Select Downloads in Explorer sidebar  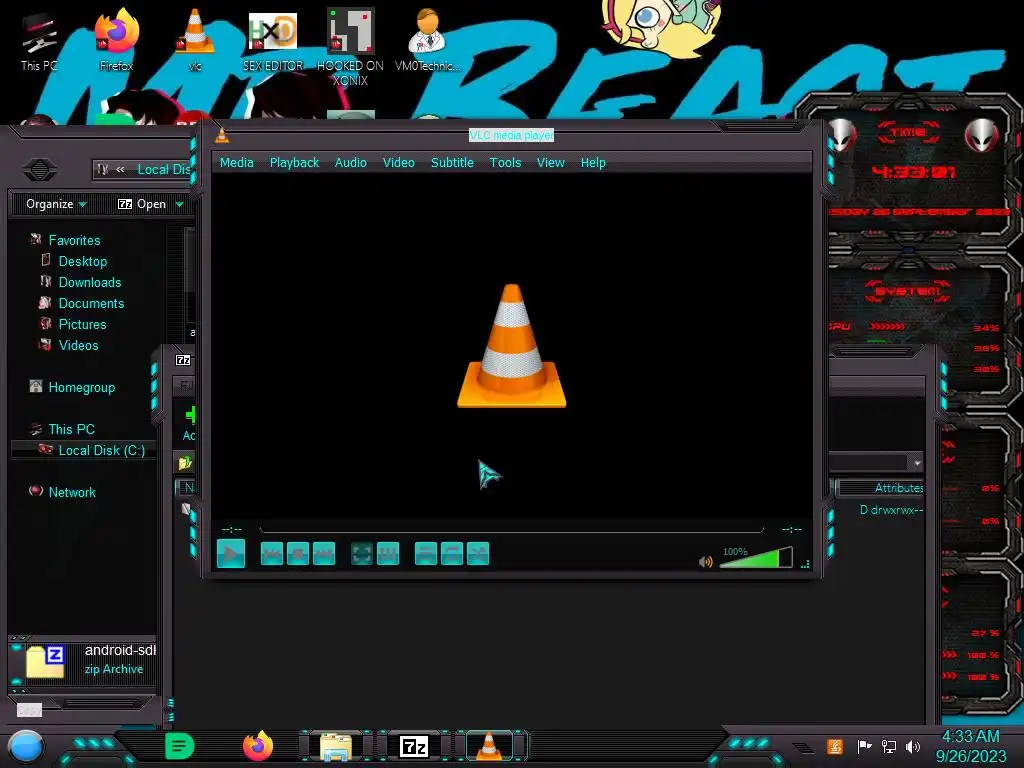coord(89,282)
